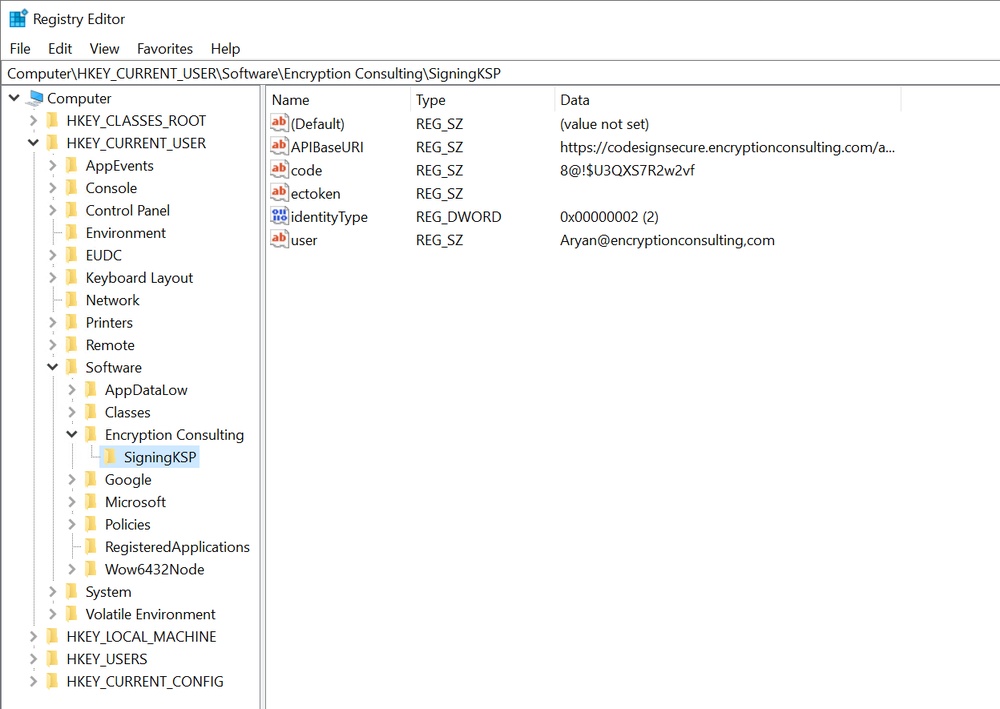The width and height of the screenshot is (1000, 709).
Task: Expand the Console key arrow
Action: click(52, 188)
